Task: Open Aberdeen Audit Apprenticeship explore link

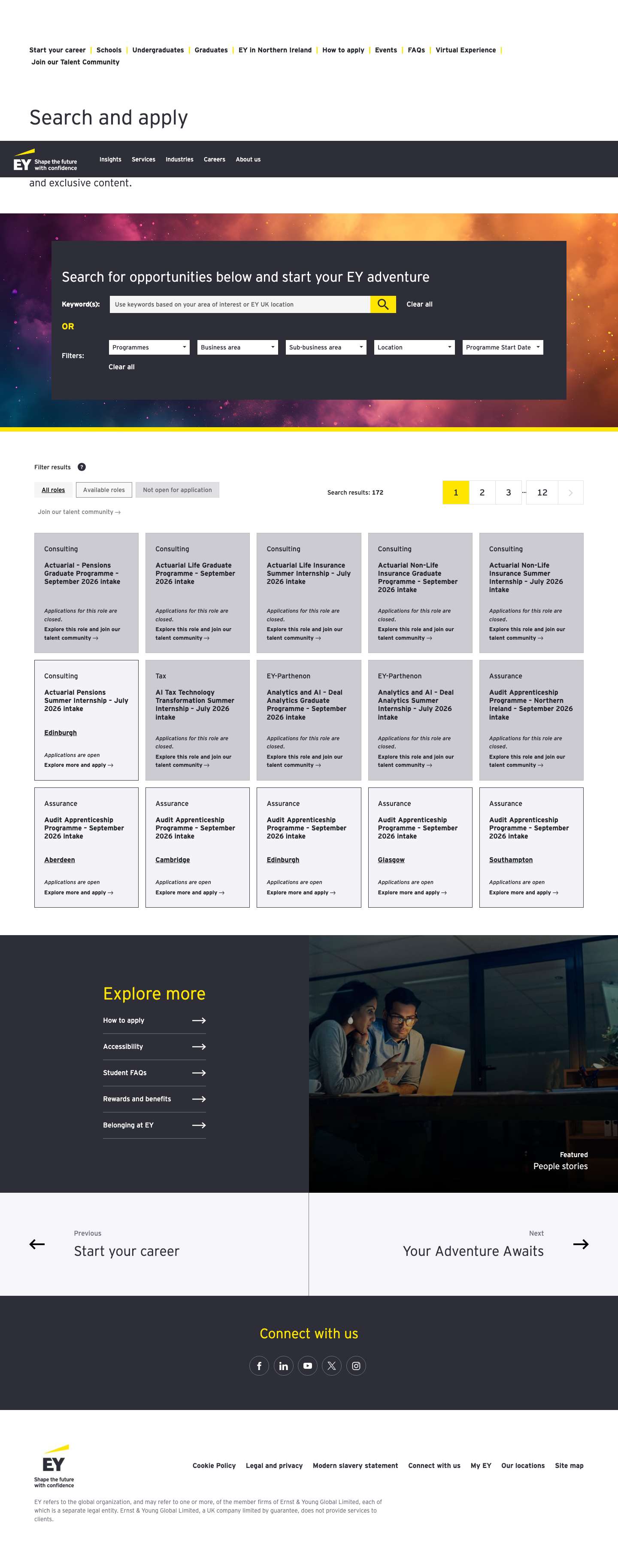Action: pyautogui.click(x=79, y=892)
